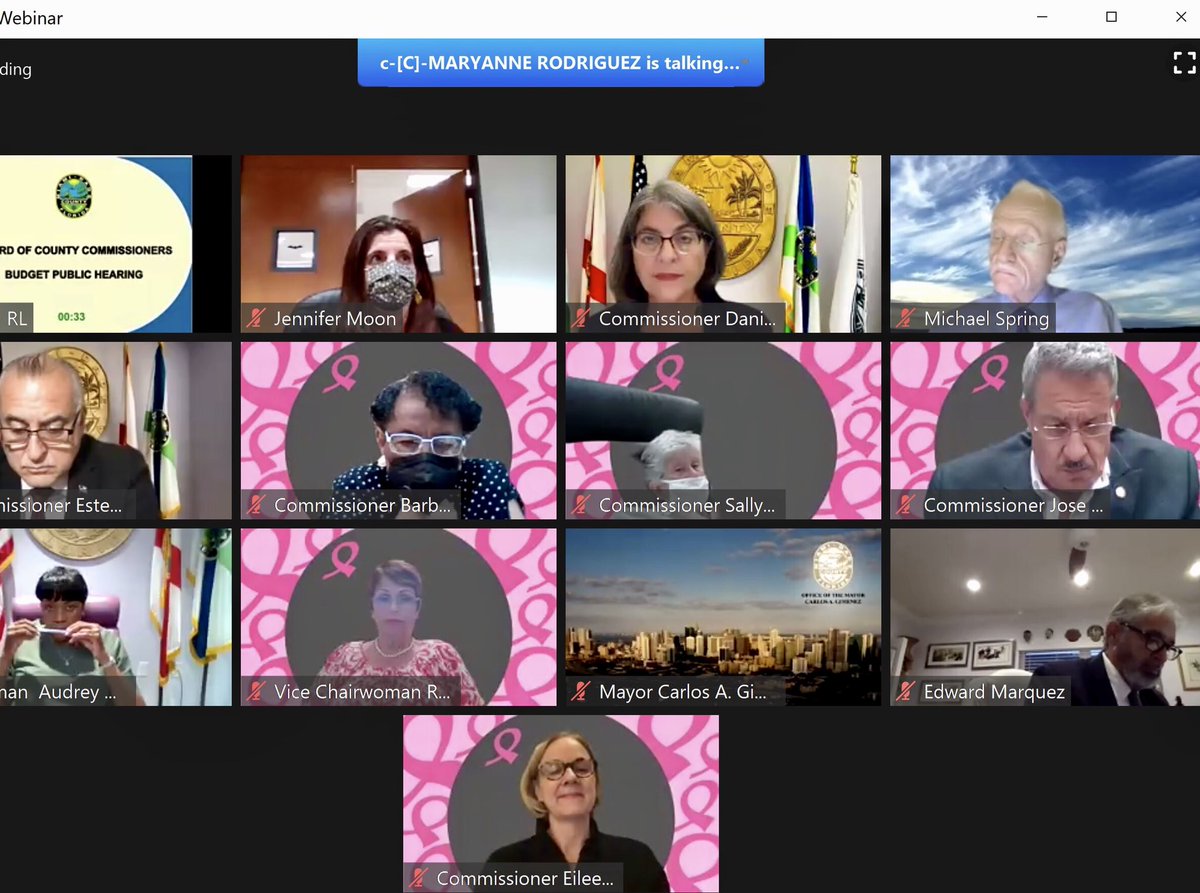Close the Webinar window

(x=1180, y=17)
